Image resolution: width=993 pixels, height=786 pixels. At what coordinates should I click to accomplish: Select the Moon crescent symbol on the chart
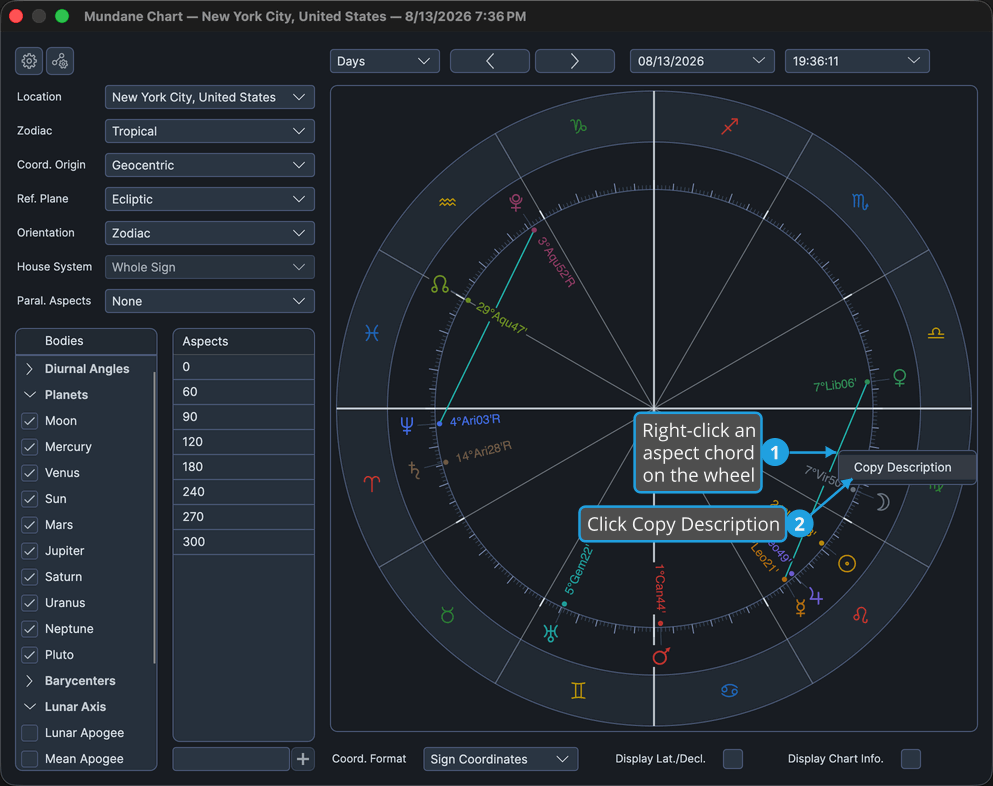coord(883,502)
